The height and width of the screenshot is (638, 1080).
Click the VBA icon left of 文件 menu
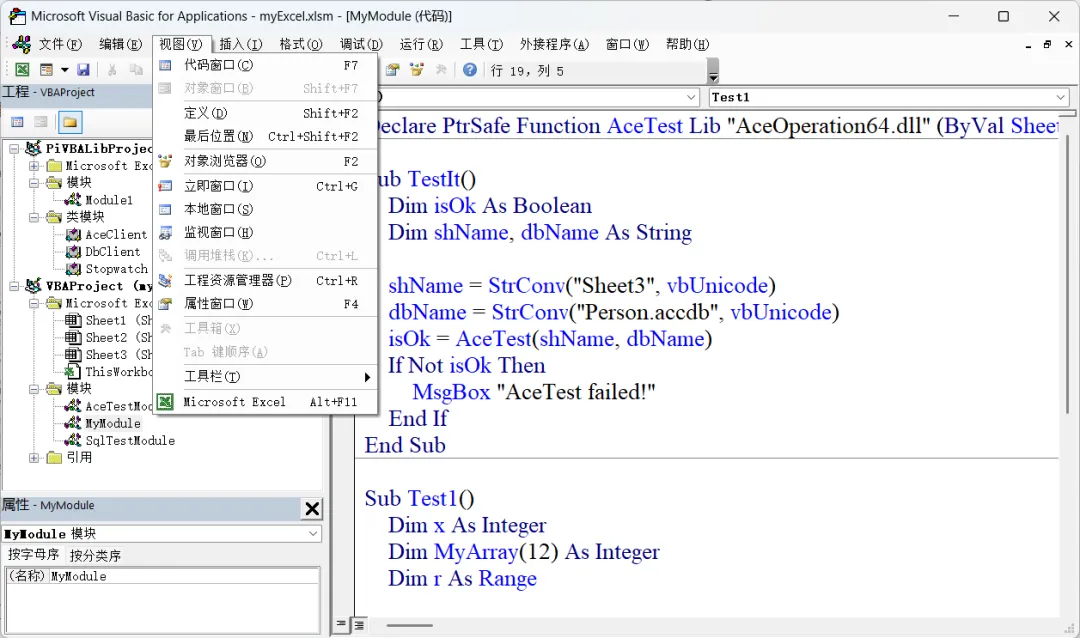pyautogui.click(x=21, y=44)
